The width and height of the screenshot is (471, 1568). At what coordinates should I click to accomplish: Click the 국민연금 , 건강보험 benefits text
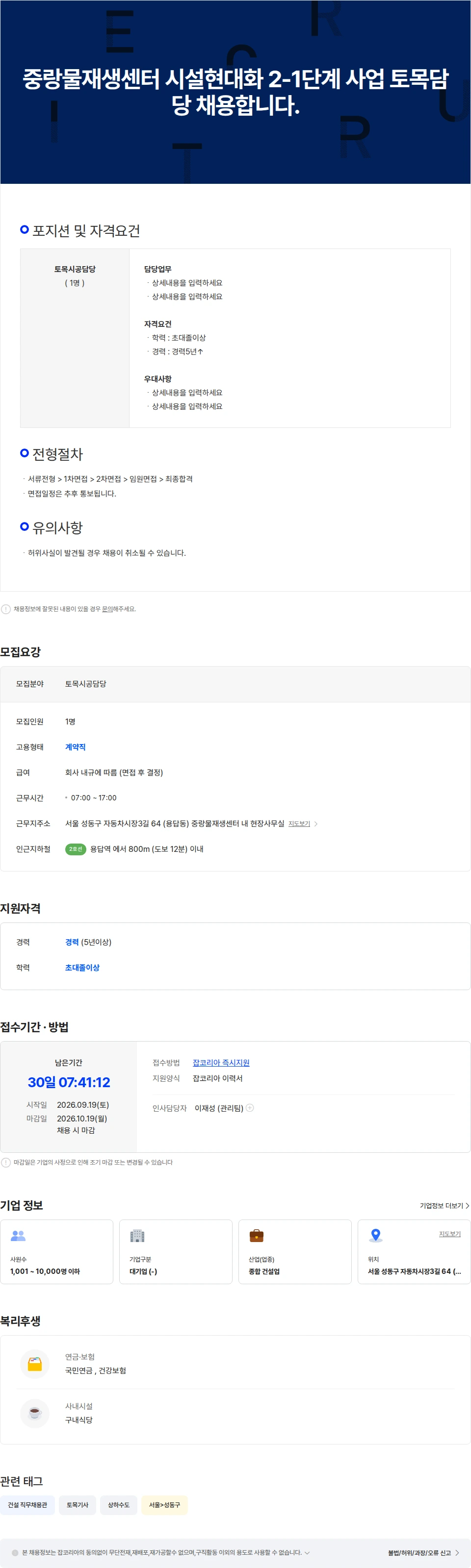point(96,1370)
